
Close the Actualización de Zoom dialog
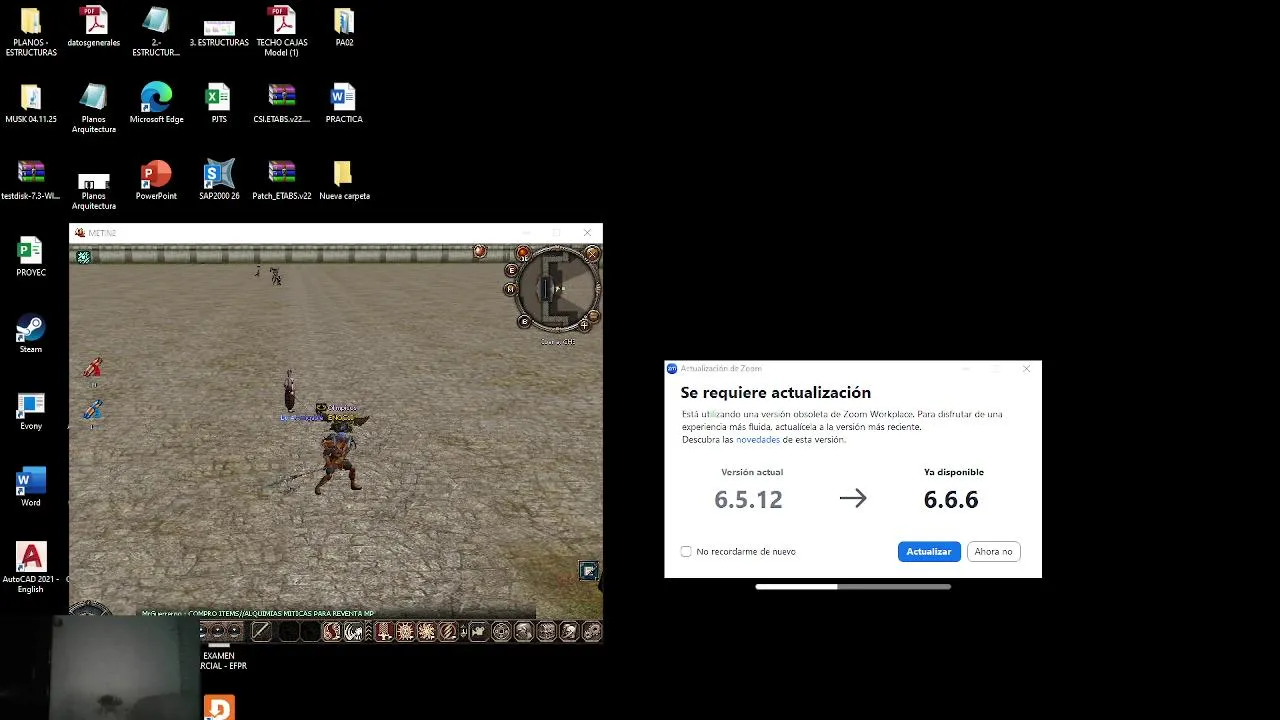(1026, 369)
